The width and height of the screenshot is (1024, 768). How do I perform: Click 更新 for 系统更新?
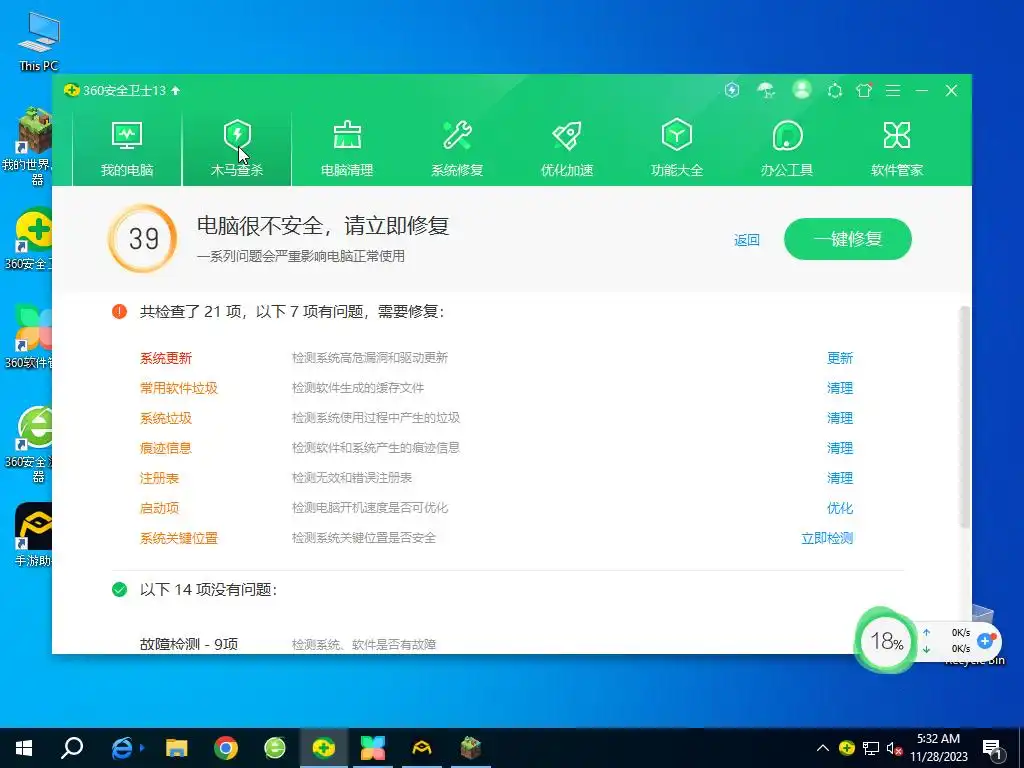[x=840, y=358]
